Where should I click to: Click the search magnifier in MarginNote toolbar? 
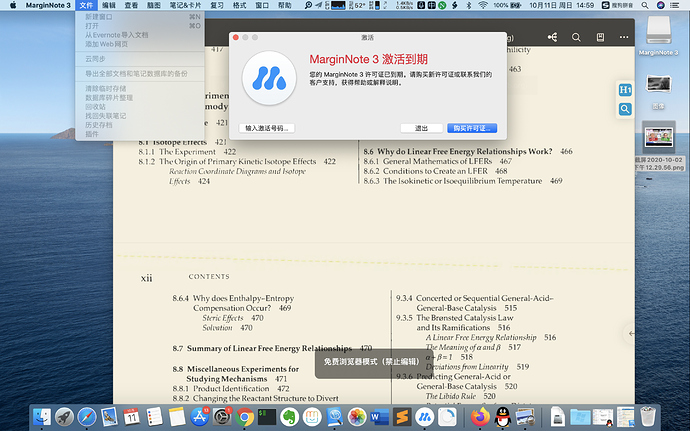[x=576, y=37]
